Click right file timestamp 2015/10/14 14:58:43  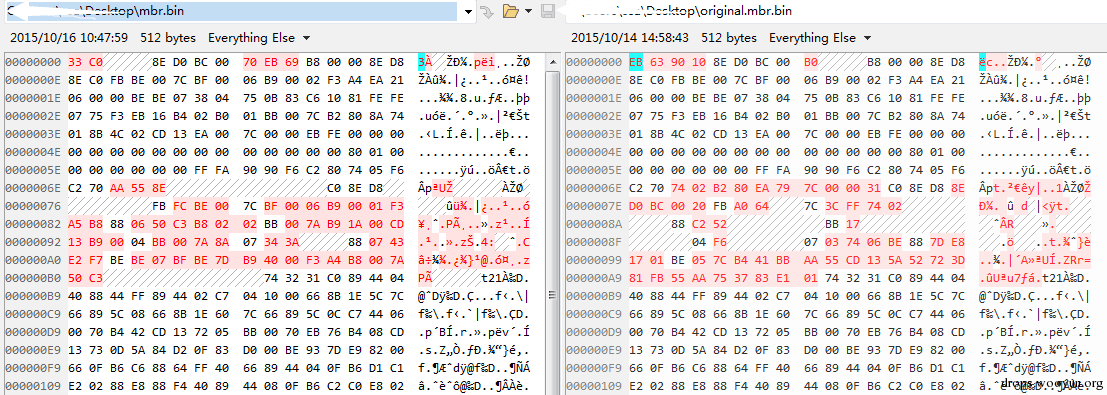tap(630, 37)
